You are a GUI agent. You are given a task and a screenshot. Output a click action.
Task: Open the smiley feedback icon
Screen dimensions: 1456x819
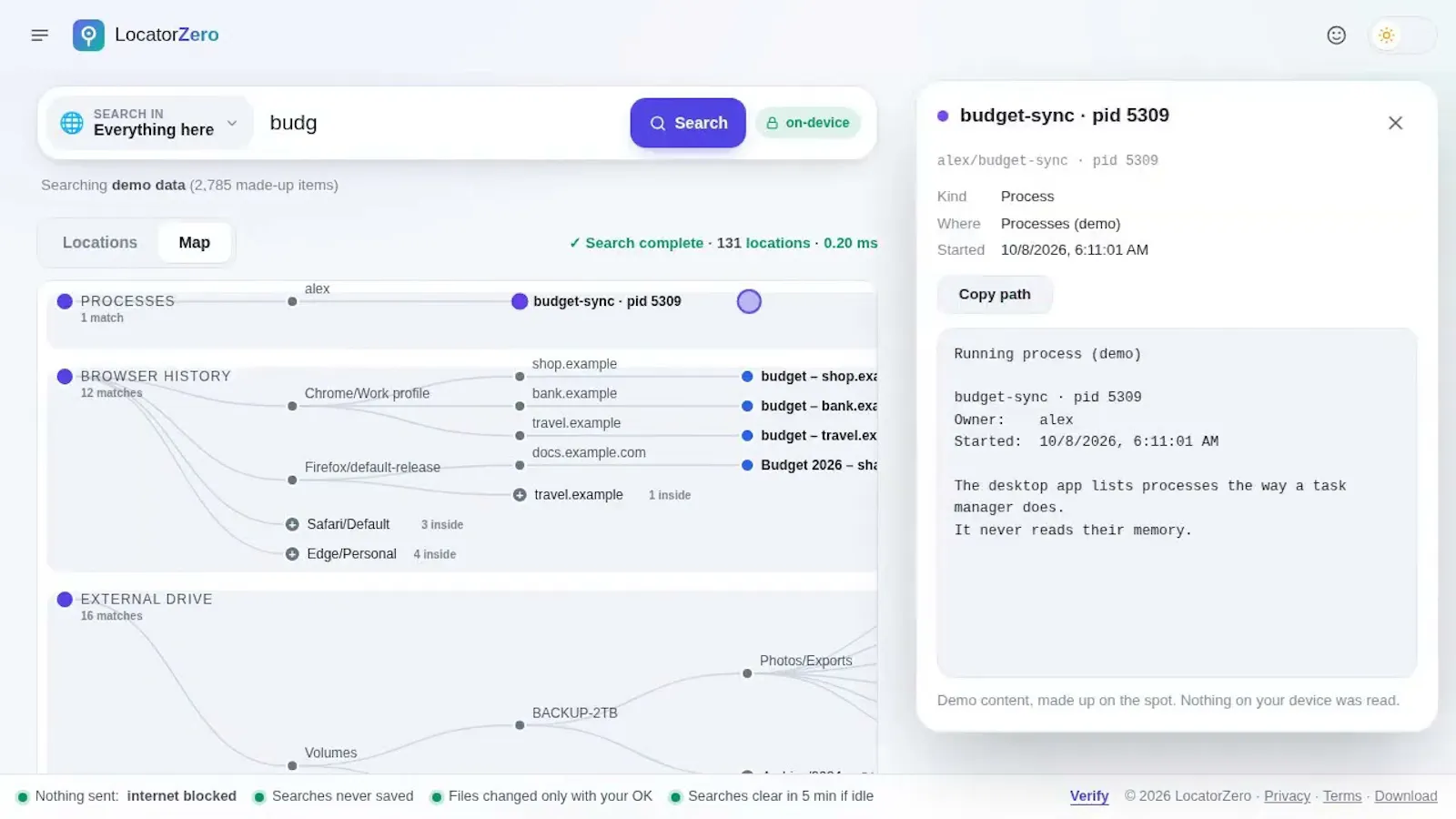(x=1336, y=35)
